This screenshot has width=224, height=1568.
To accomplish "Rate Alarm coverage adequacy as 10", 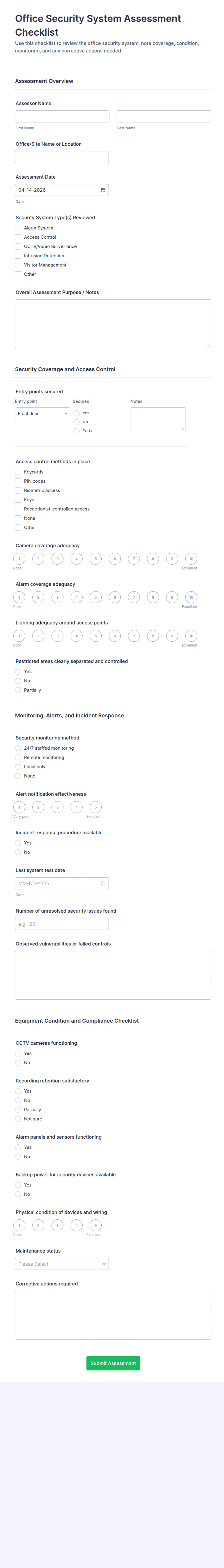I will [191, 597].
